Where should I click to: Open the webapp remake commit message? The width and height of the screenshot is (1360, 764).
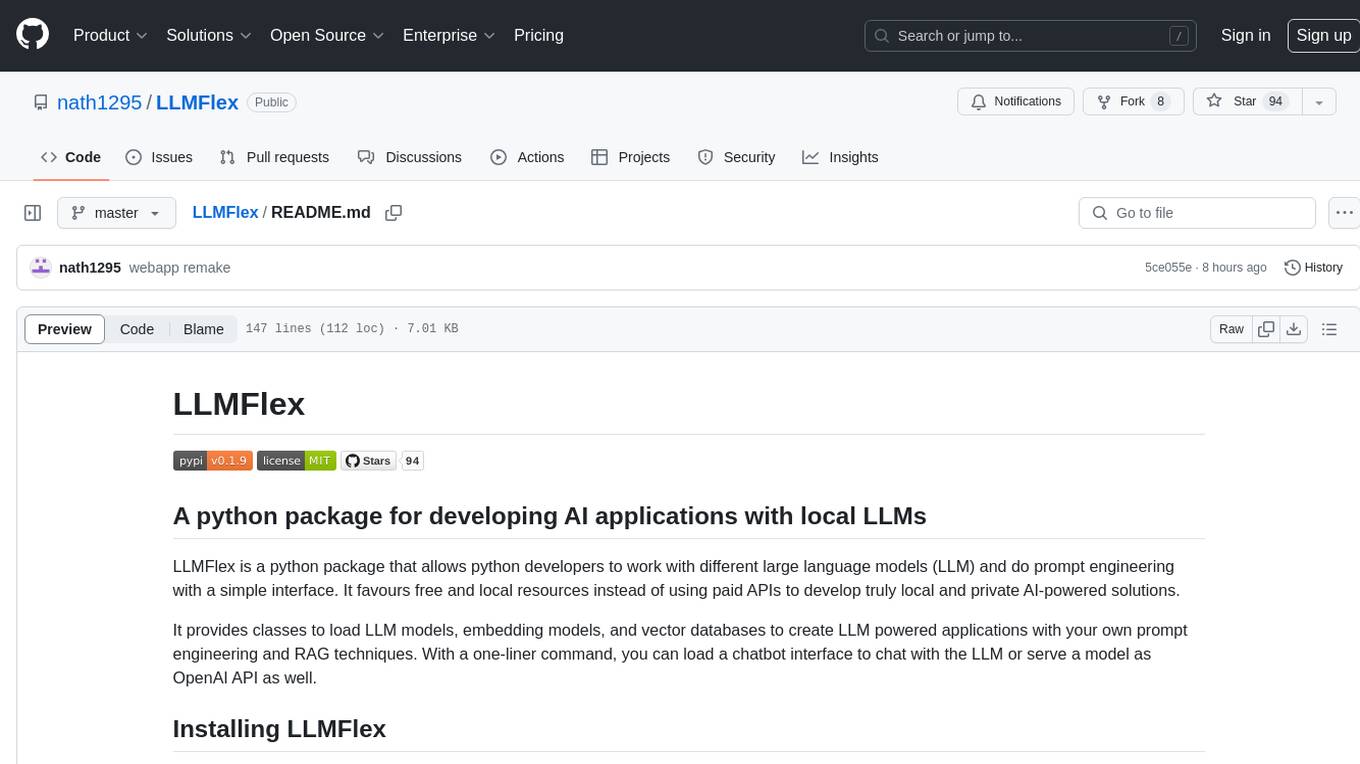coord(180,268)
